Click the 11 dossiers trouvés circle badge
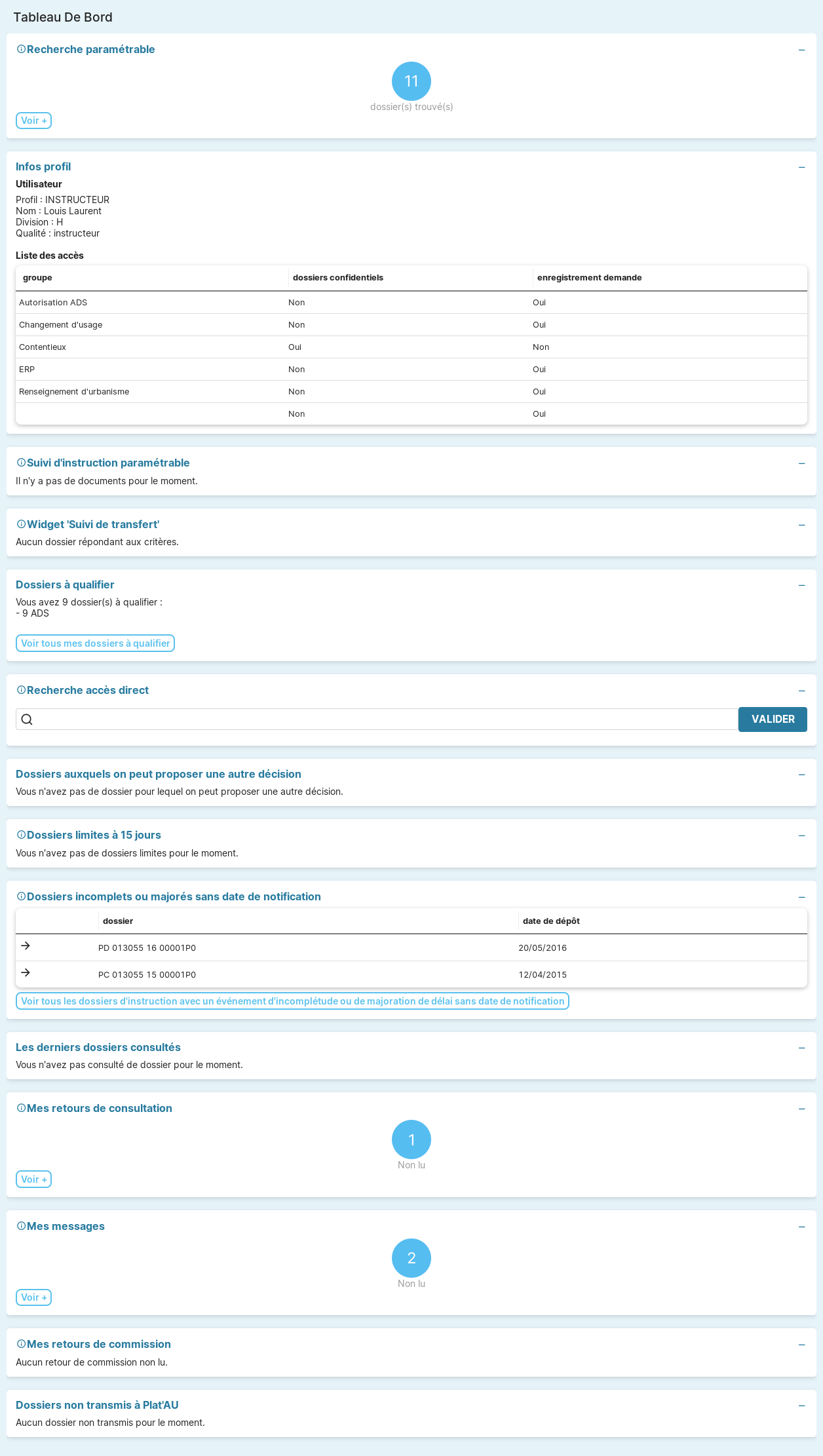Image resolution: width=823 pixels, height=1456 pixels. (412, 81)
